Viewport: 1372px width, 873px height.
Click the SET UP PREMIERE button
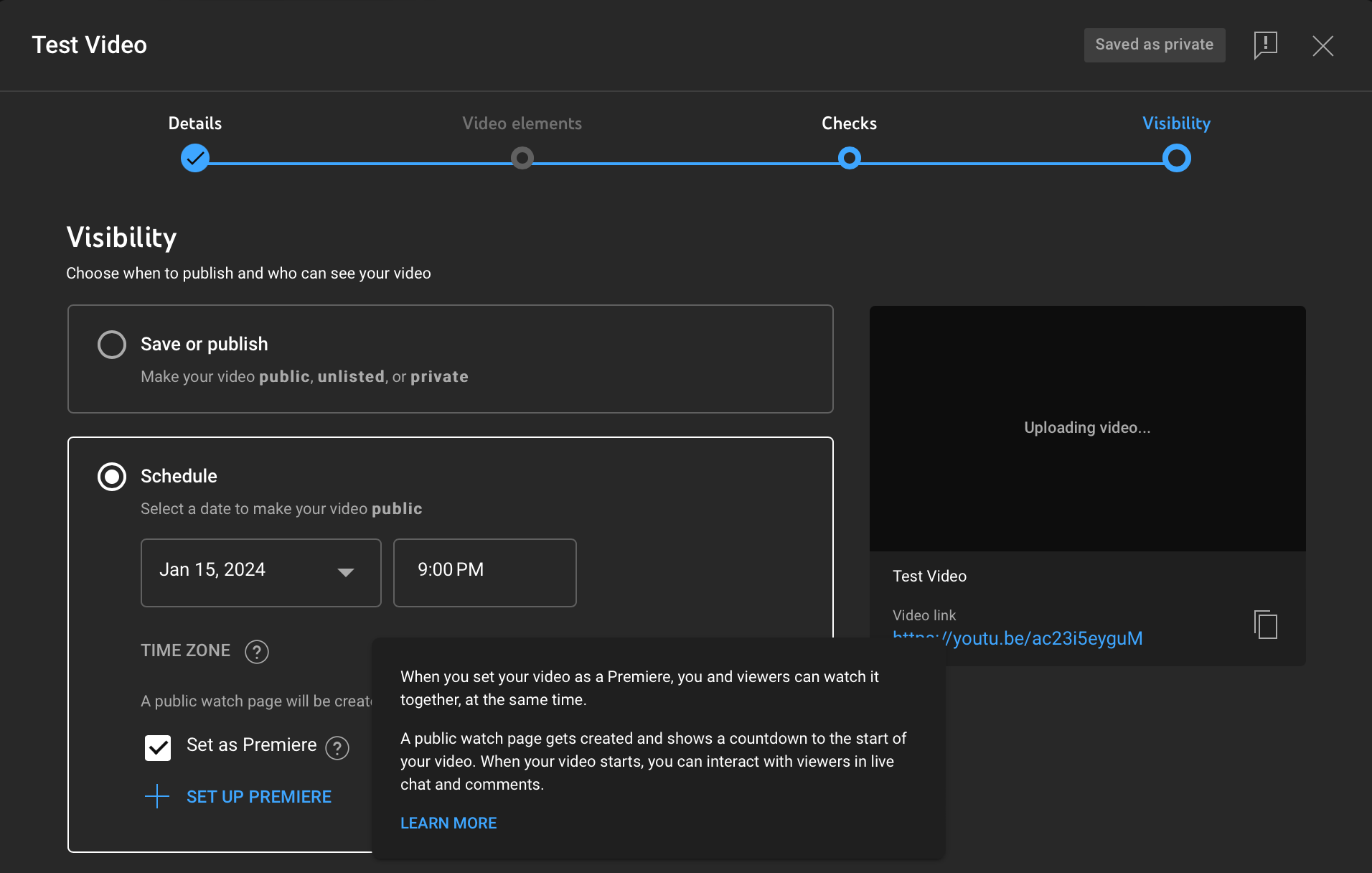pos(258,796)
